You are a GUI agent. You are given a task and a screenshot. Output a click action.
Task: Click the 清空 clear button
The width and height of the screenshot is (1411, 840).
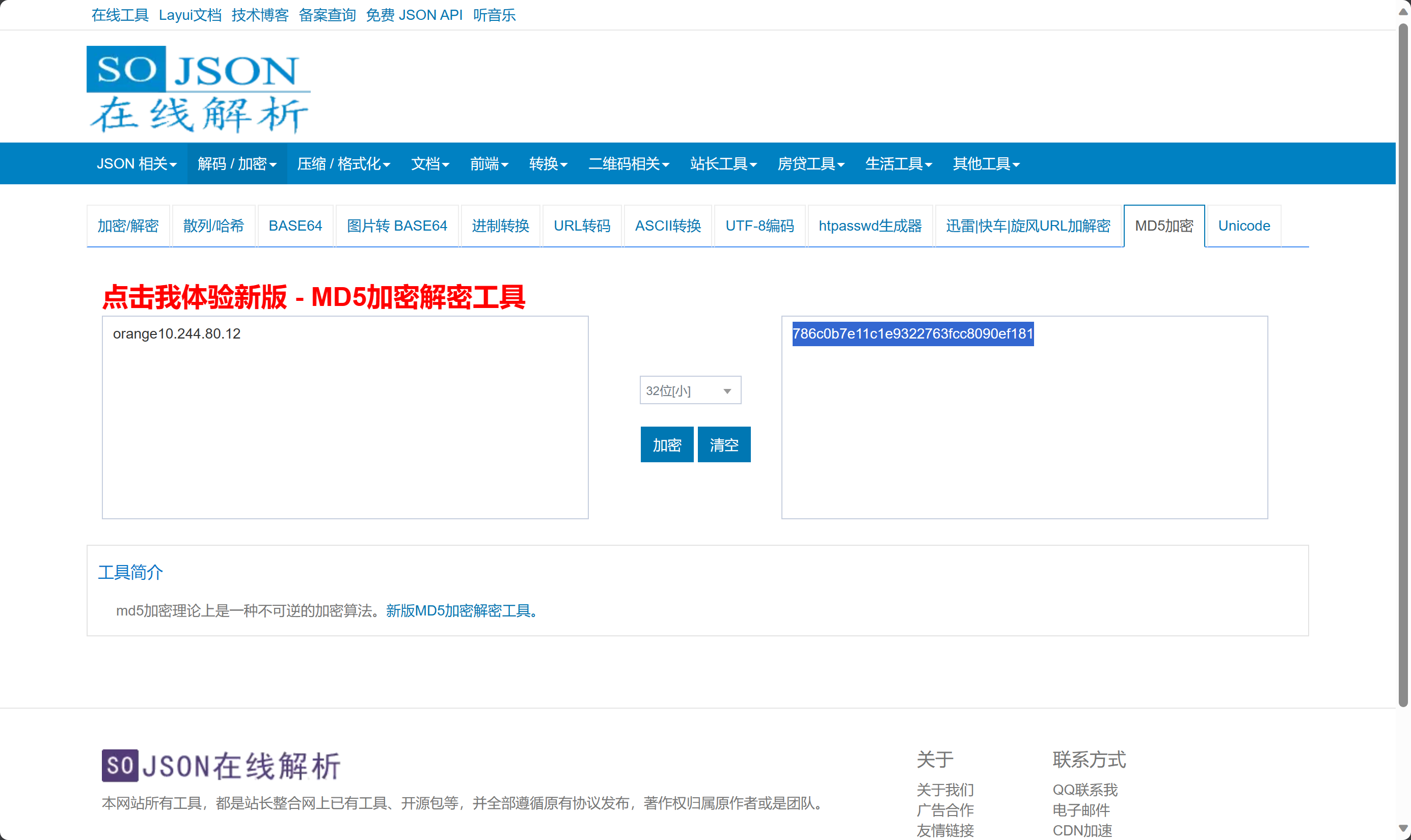[x=724, y=445]
